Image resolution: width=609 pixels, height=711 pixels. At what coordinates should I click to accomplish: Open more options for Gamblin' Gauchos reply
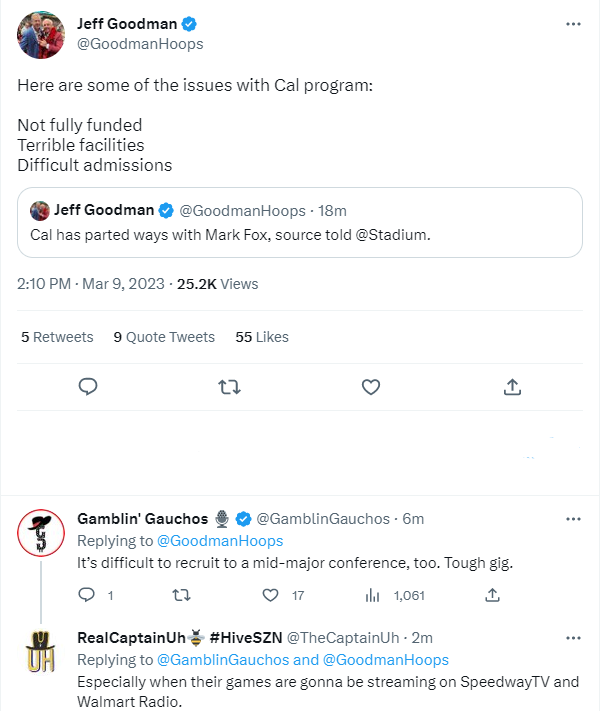[573, 519]
